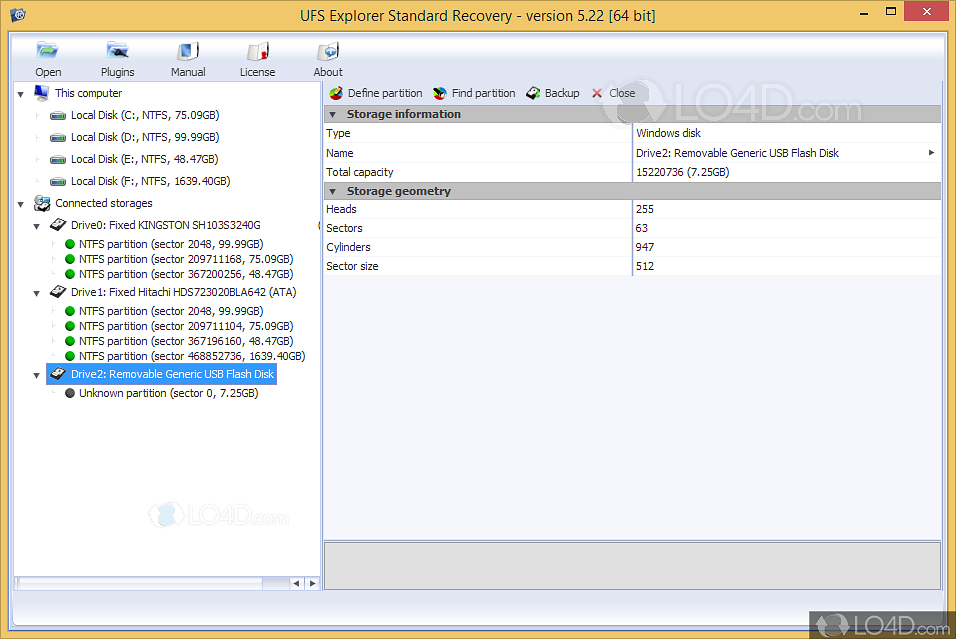
Task: Collapse the This computer tree node
Action: [21, 95]
